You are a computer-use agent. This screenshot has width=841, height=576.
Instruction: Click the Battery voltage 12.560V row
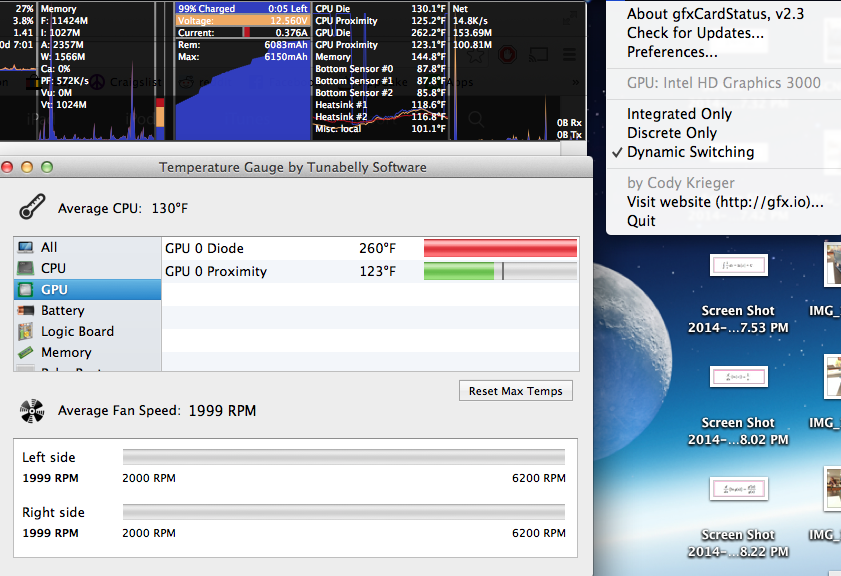(x=242, y=20)
